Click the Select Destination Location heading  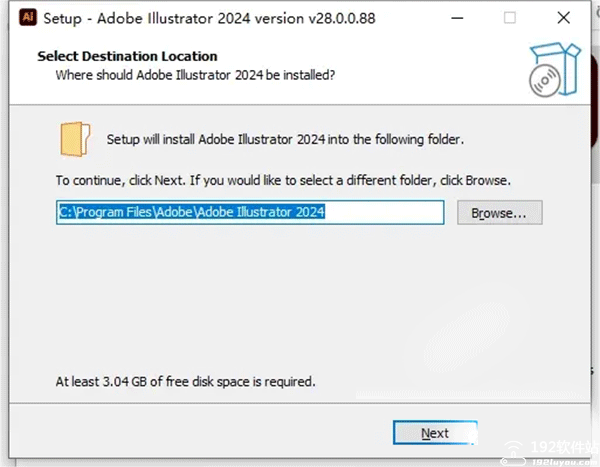click(x=127, y=56)
